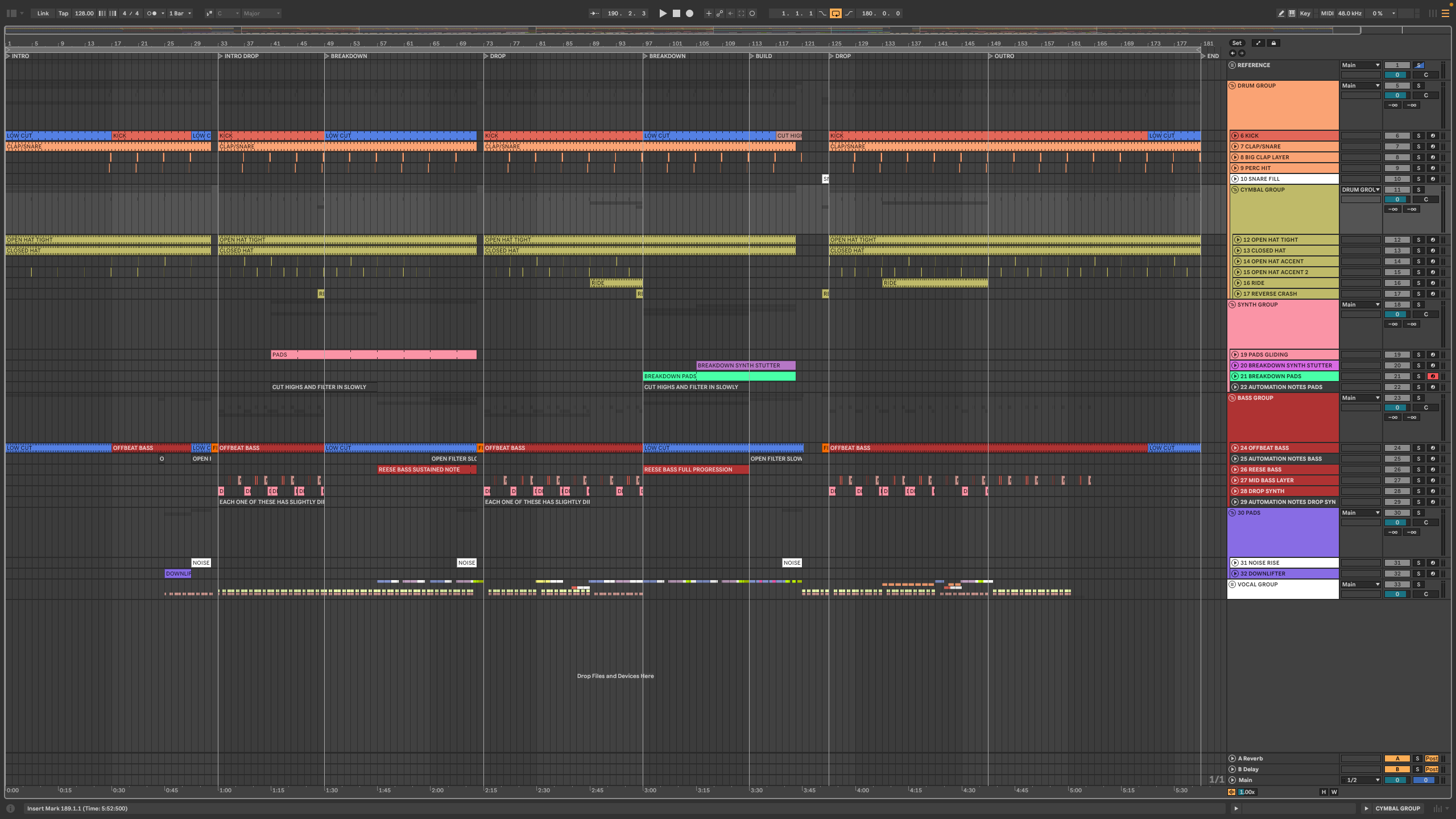Solo the 6 KICK track
The height and width of the screenshot is (819, 1456).
pos(1418,136)
